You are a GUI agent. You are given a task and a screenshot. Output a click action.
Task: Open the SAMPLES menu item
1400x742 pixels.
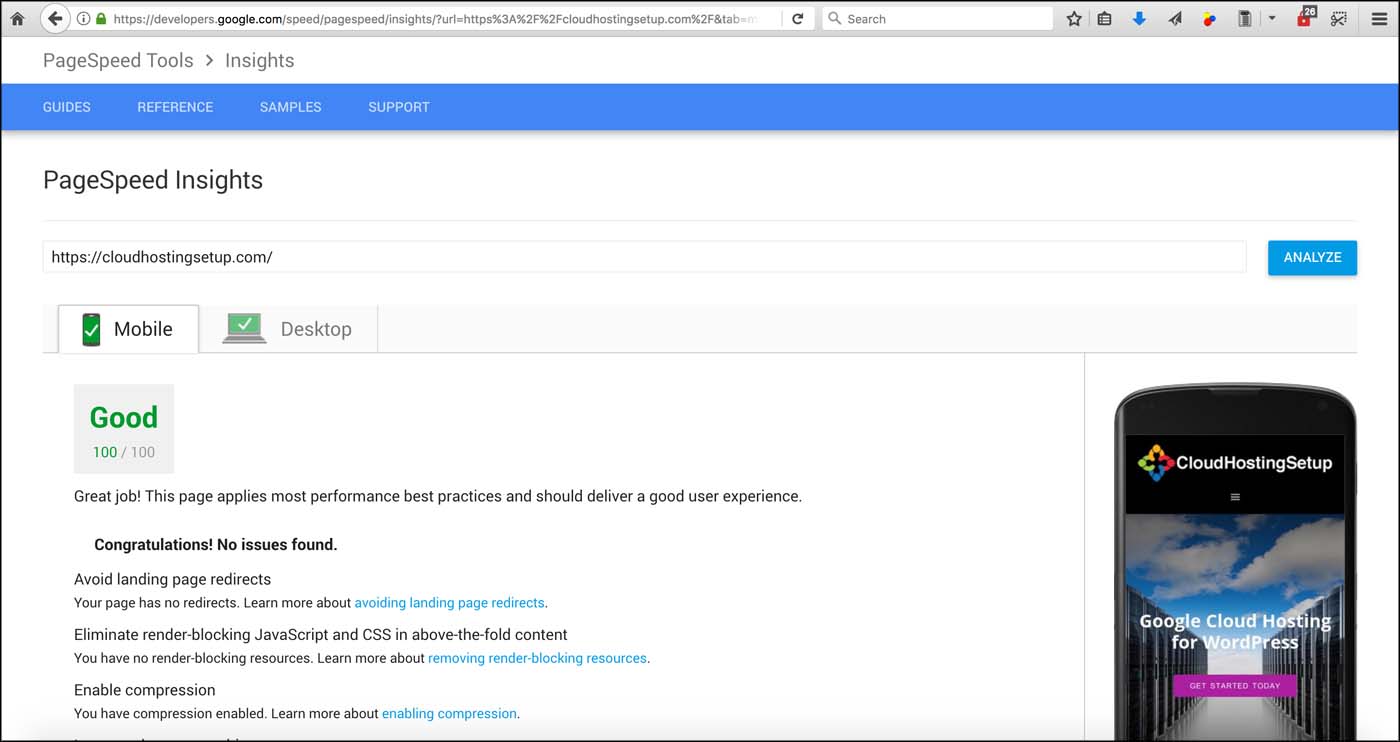tap(290, 107)
